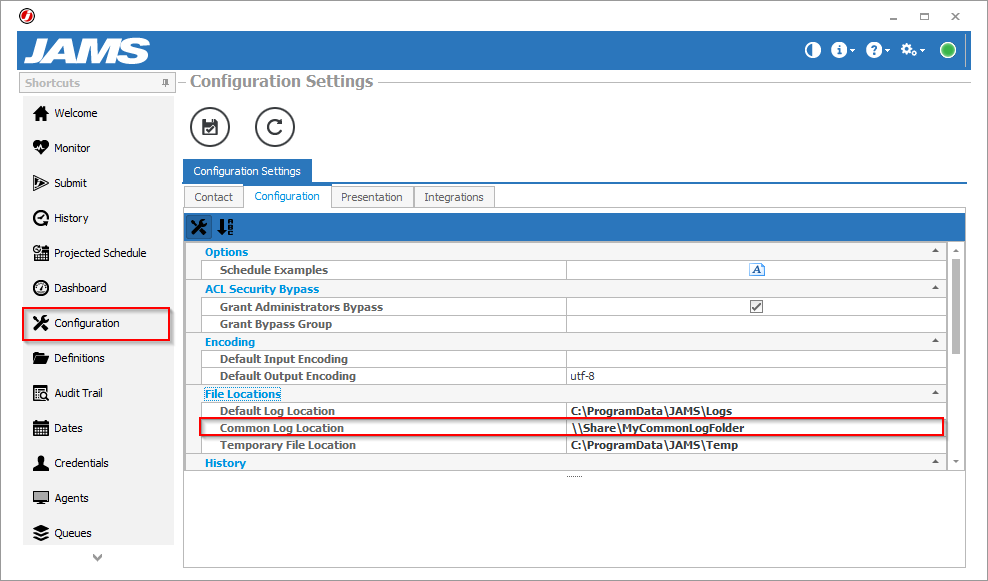Collapse the Options category
Viewport: 988px width, 581px height.
pyautogui.click(x=935, y=251)
